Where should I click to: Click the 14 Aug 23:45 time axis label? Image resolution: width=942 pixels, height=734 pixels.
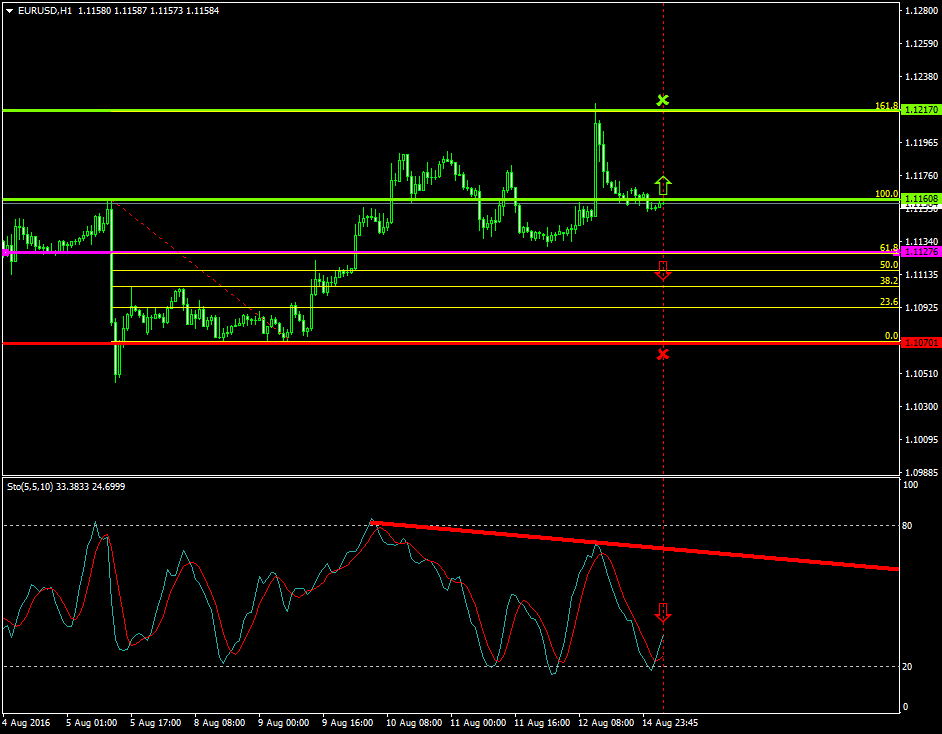pos(670,721)
